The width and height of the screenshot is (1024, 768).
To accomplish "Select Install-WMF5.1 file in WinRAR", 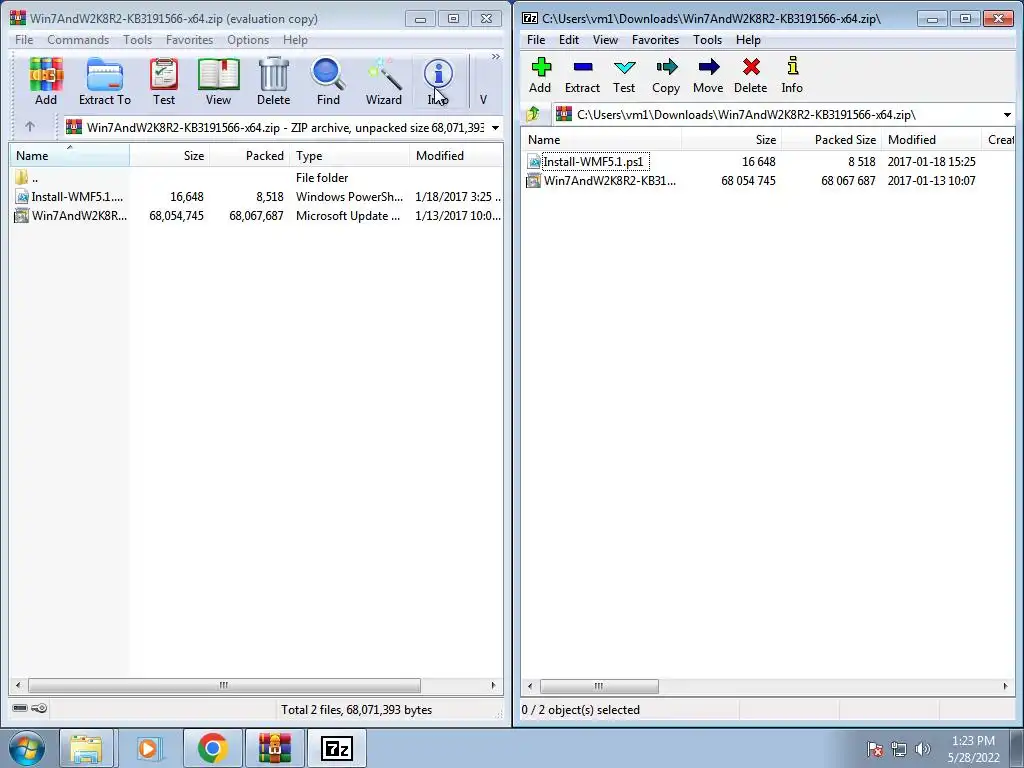I will (256, 197).
